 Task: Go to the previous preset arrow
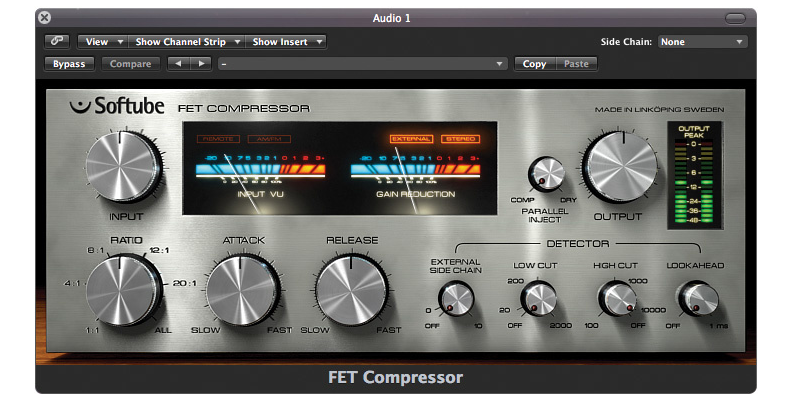tap(178, 64)
